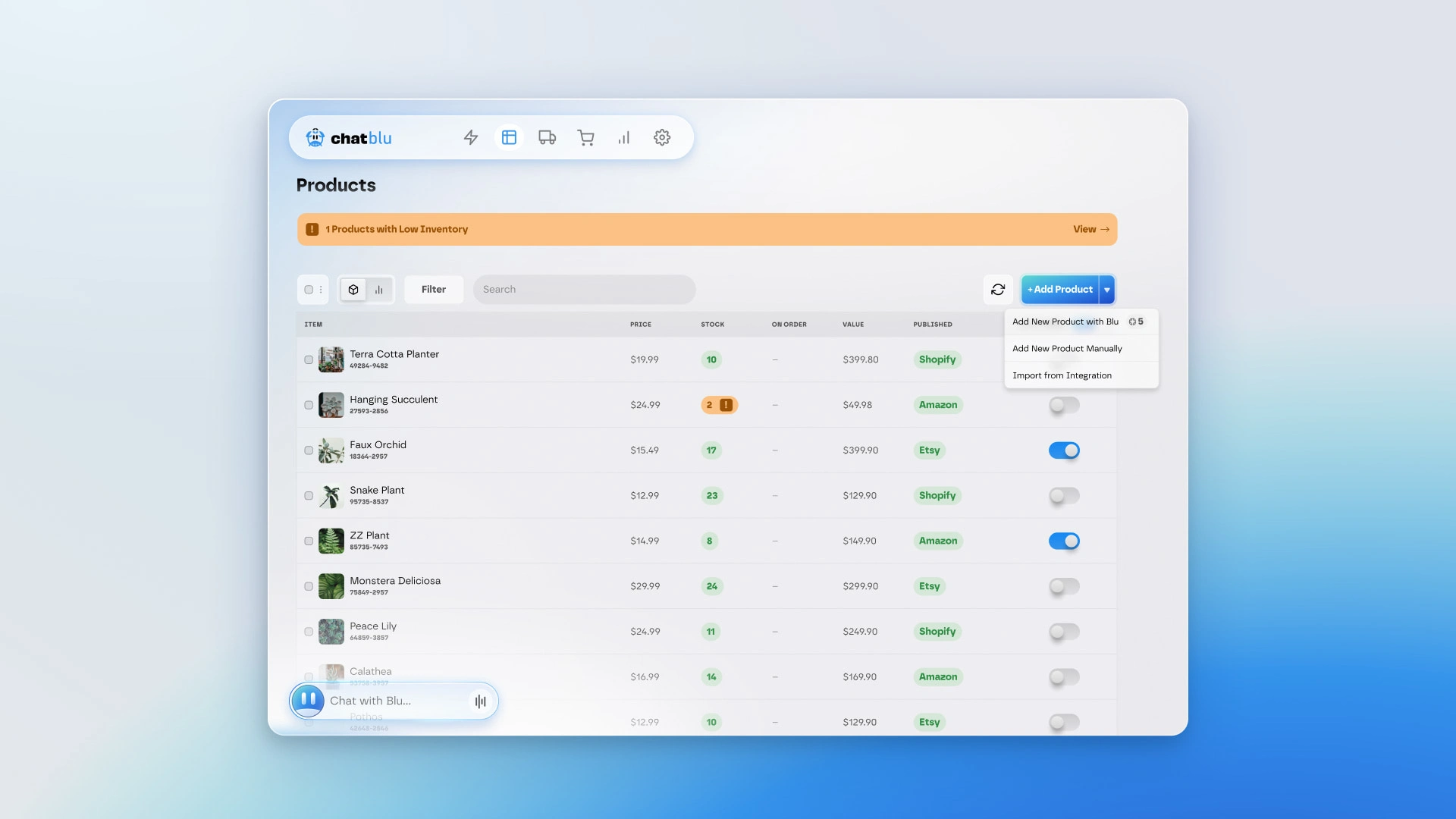Choose Add New Product with Blu
Viewport: 1456px width, 819px height.
point(1065,322)
